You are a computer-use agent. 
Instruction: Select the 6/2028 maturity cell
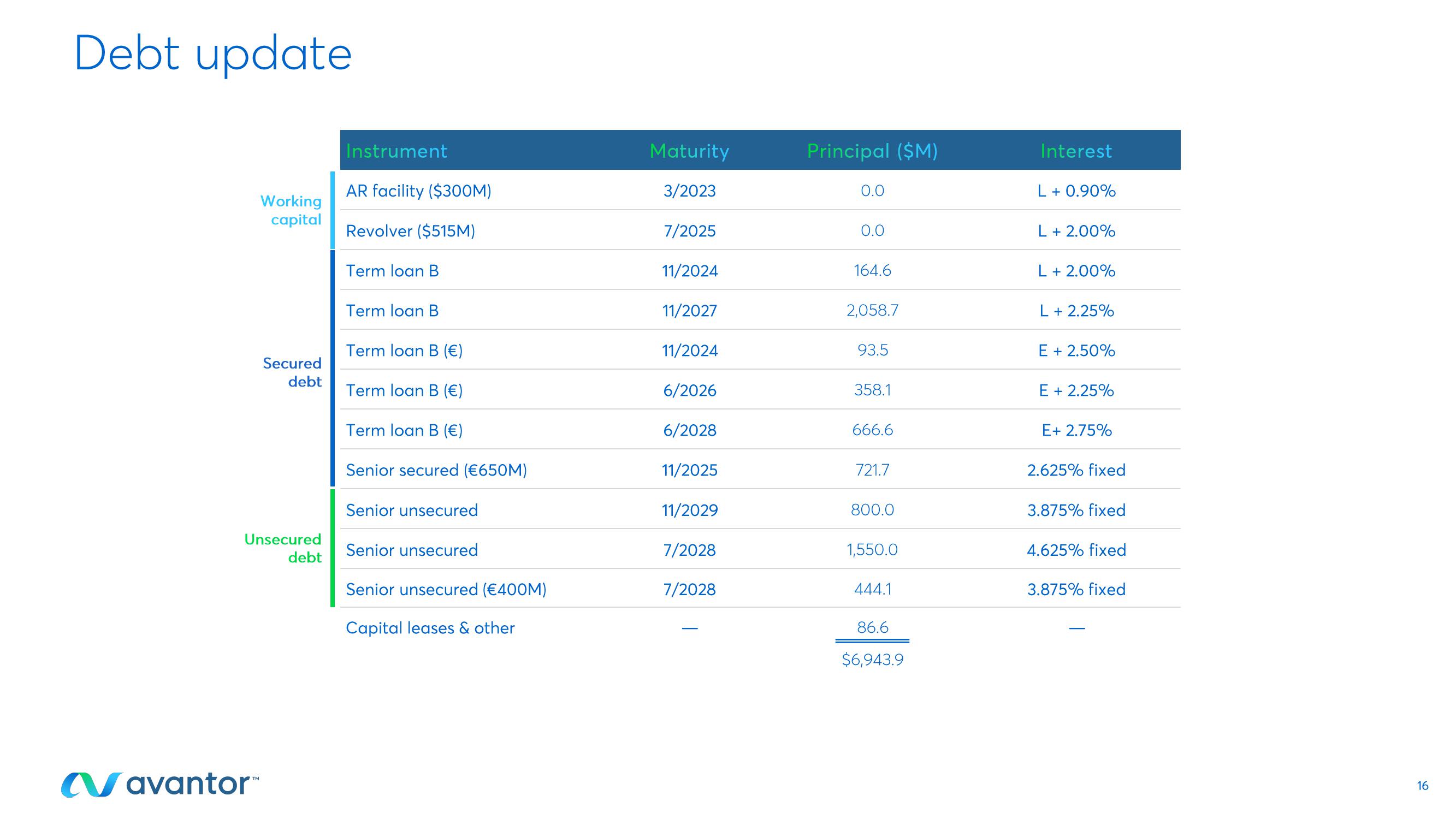pyautogui.click(x=690, y=431)
